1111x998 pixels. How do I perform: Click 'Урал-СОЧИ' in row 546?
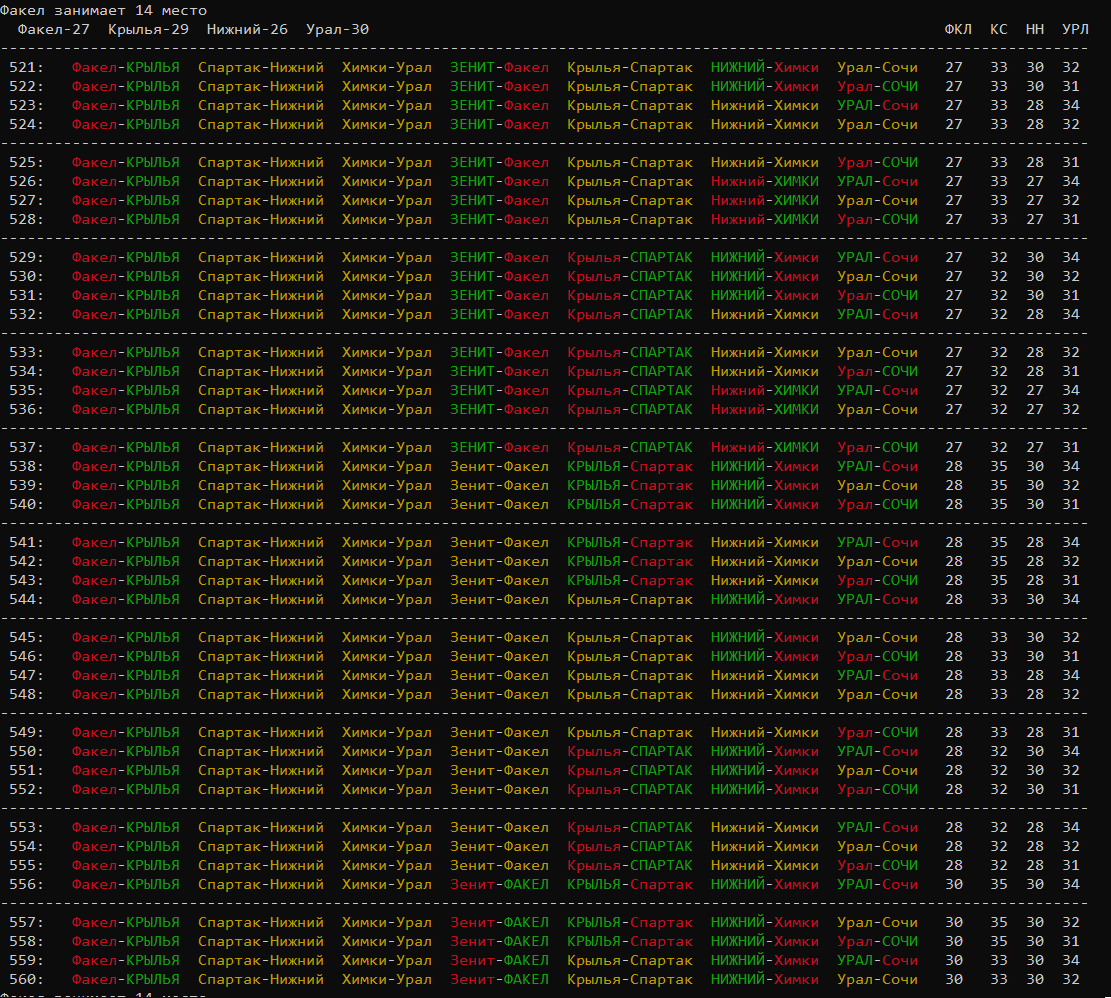pyautogui.click(x=877, y=657)
